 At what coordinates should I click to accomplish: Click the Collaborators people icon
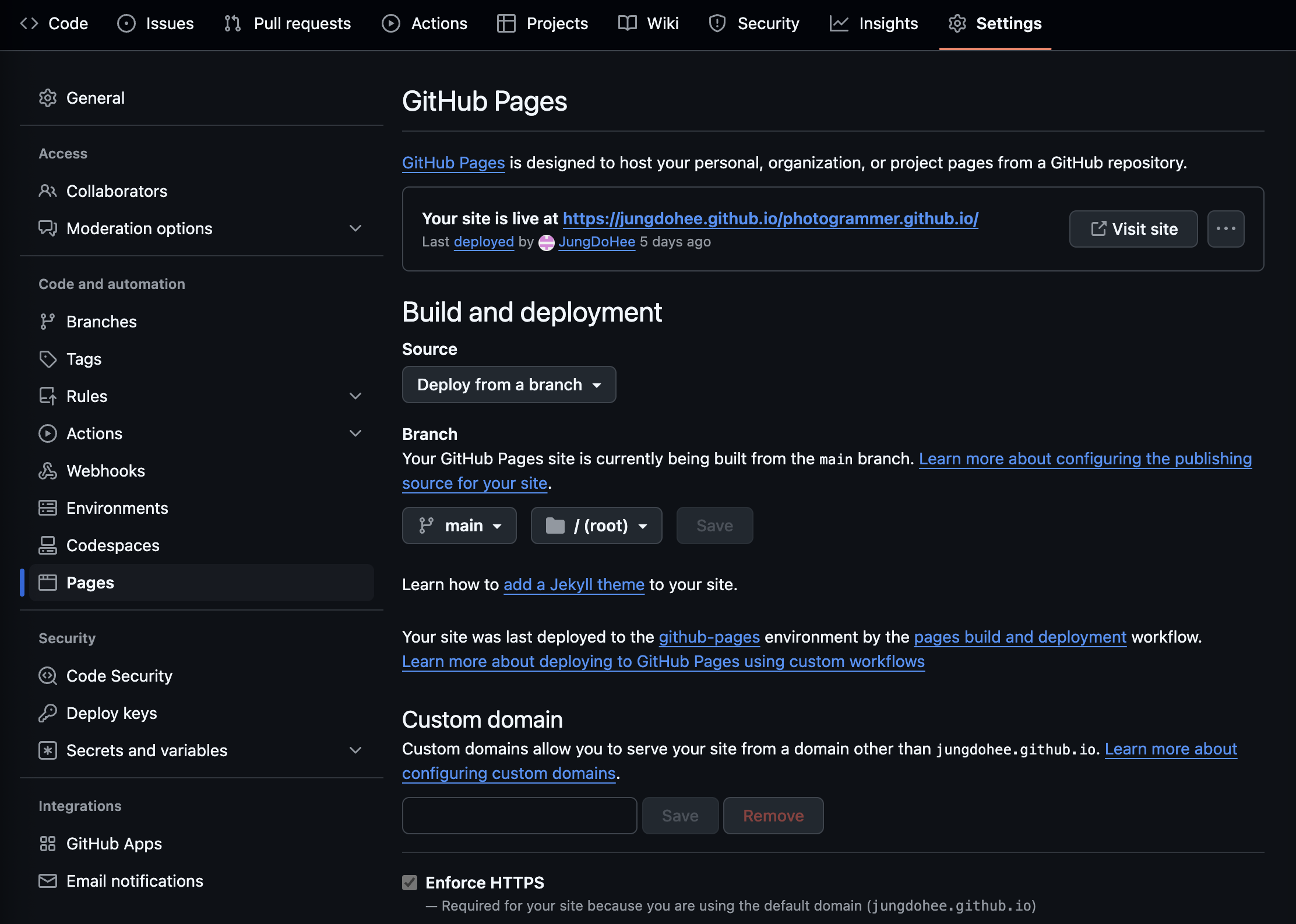pyautogui.click(x=48, y=191)
